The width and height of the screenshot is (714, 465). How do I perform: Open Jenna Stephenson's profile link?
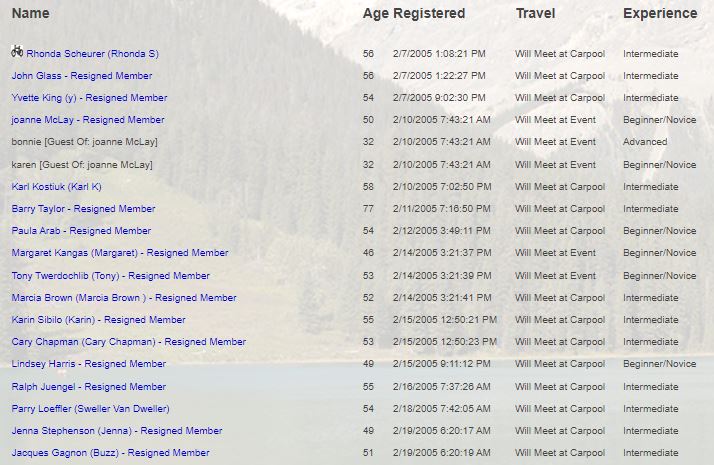[x=116, y=431]
